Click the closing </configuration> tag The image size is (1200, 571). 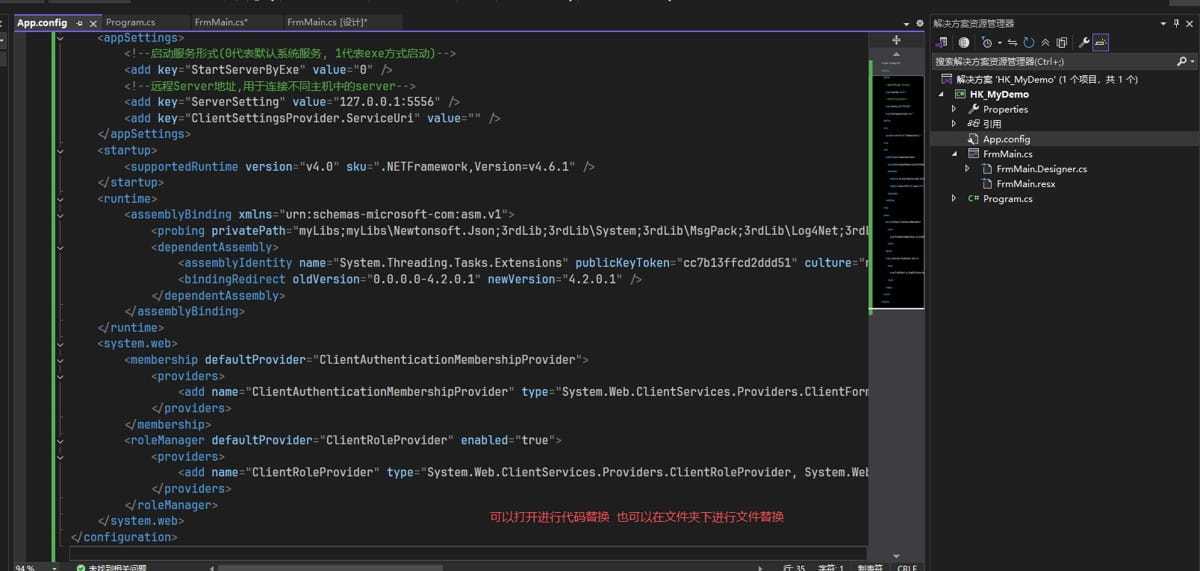[124, 537]
